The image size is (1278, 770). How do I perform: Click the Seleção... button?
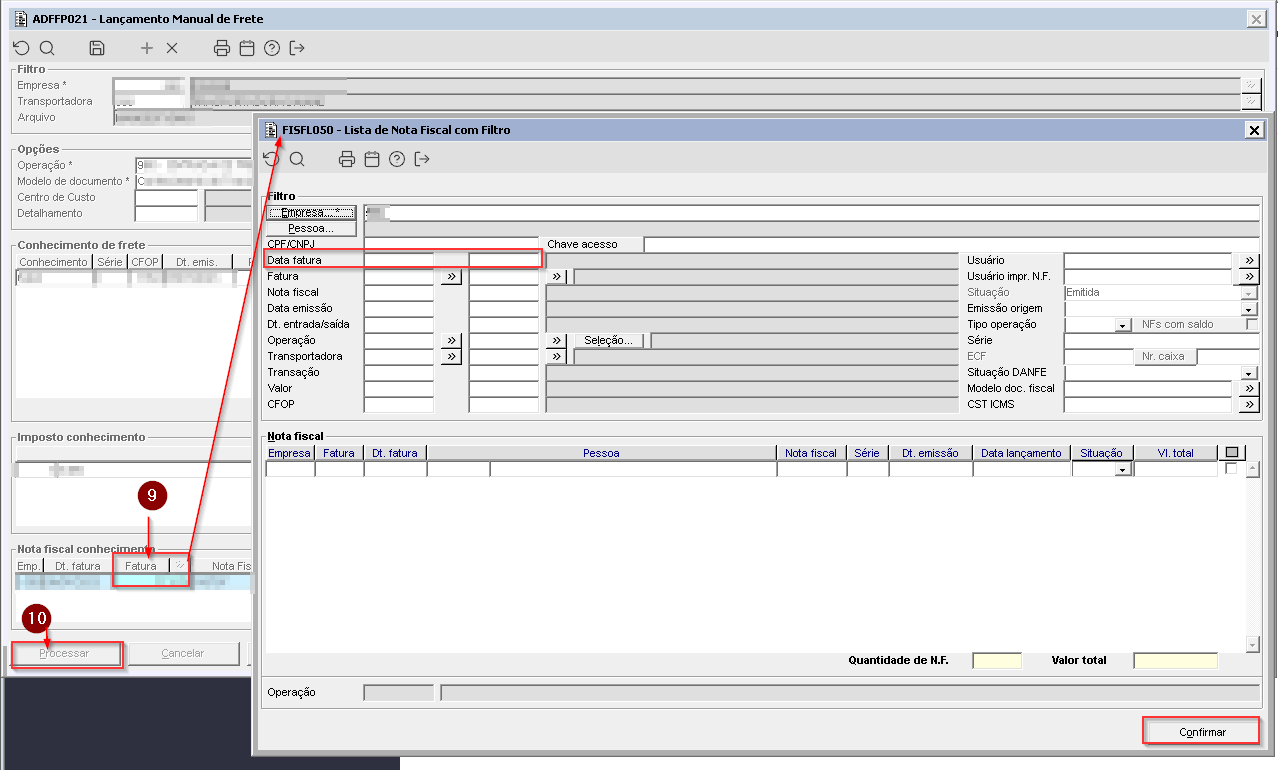coord(609,340)
